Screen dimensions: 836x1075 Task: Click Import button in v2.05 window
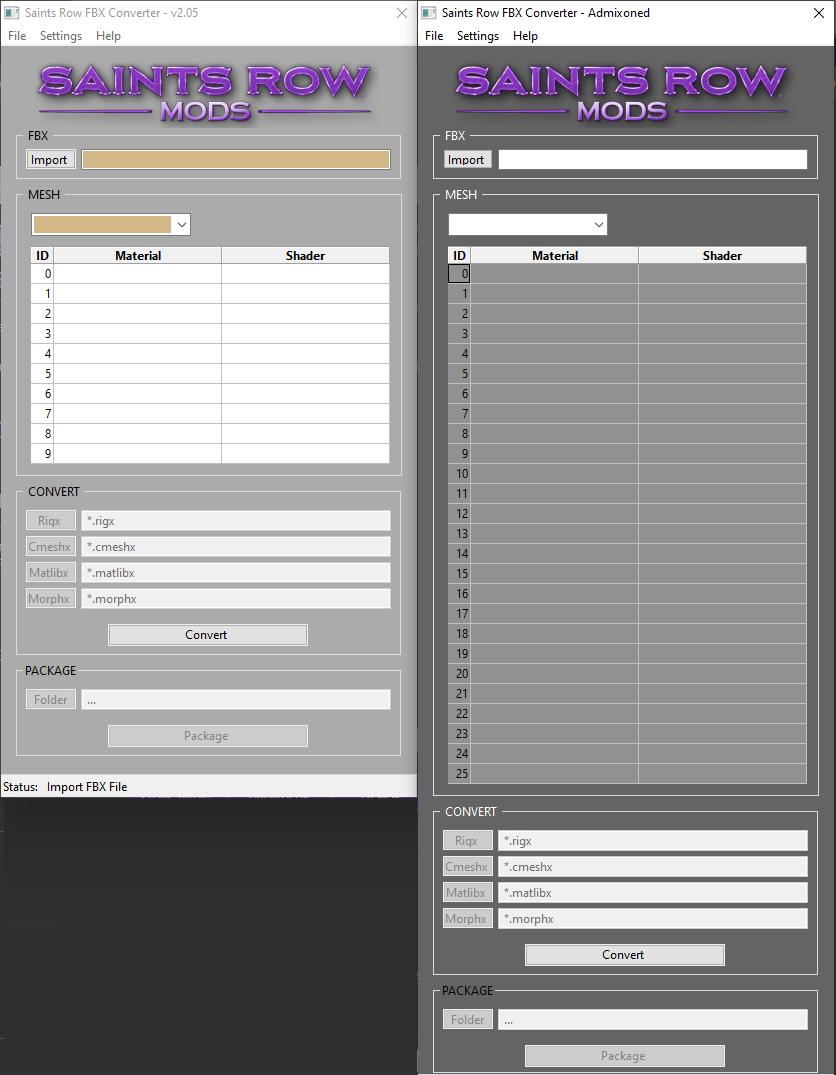pos(49,160)
